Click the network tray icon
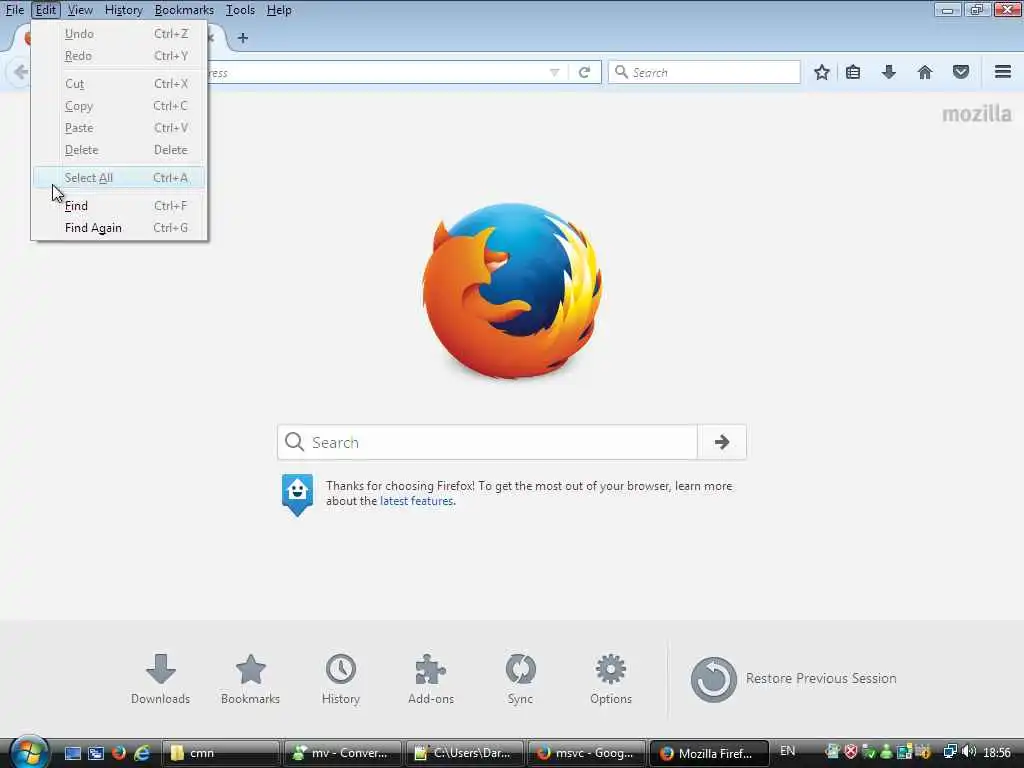1024x768 pixels. (950, 752)
